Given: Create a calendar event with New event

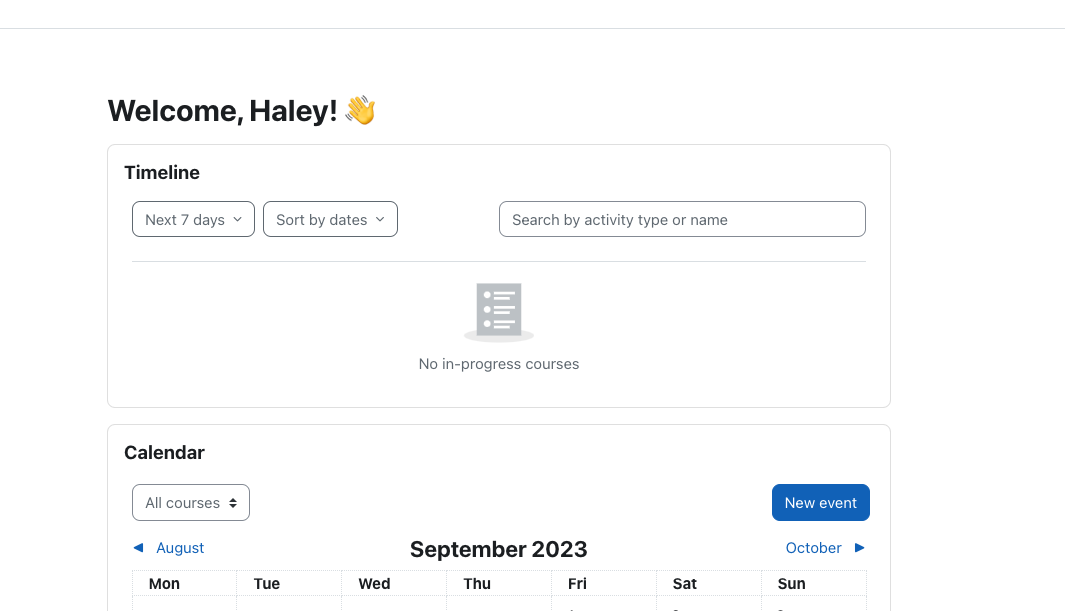Looking at the screenshot, I should point(820,502).
